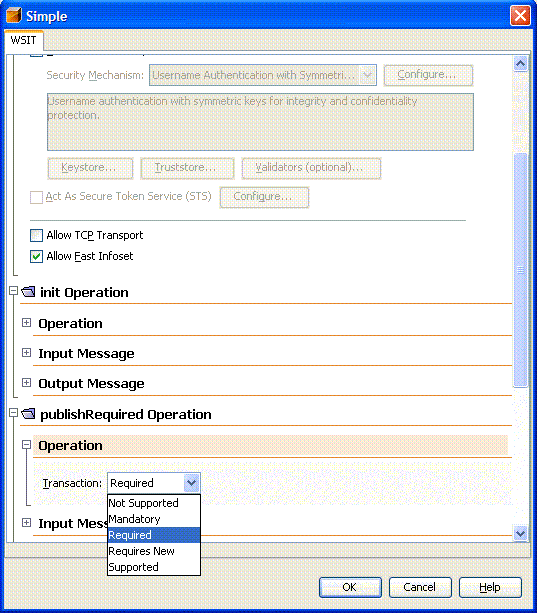
Task: Click the init Operation heading
Action: (x=84, y=292)
